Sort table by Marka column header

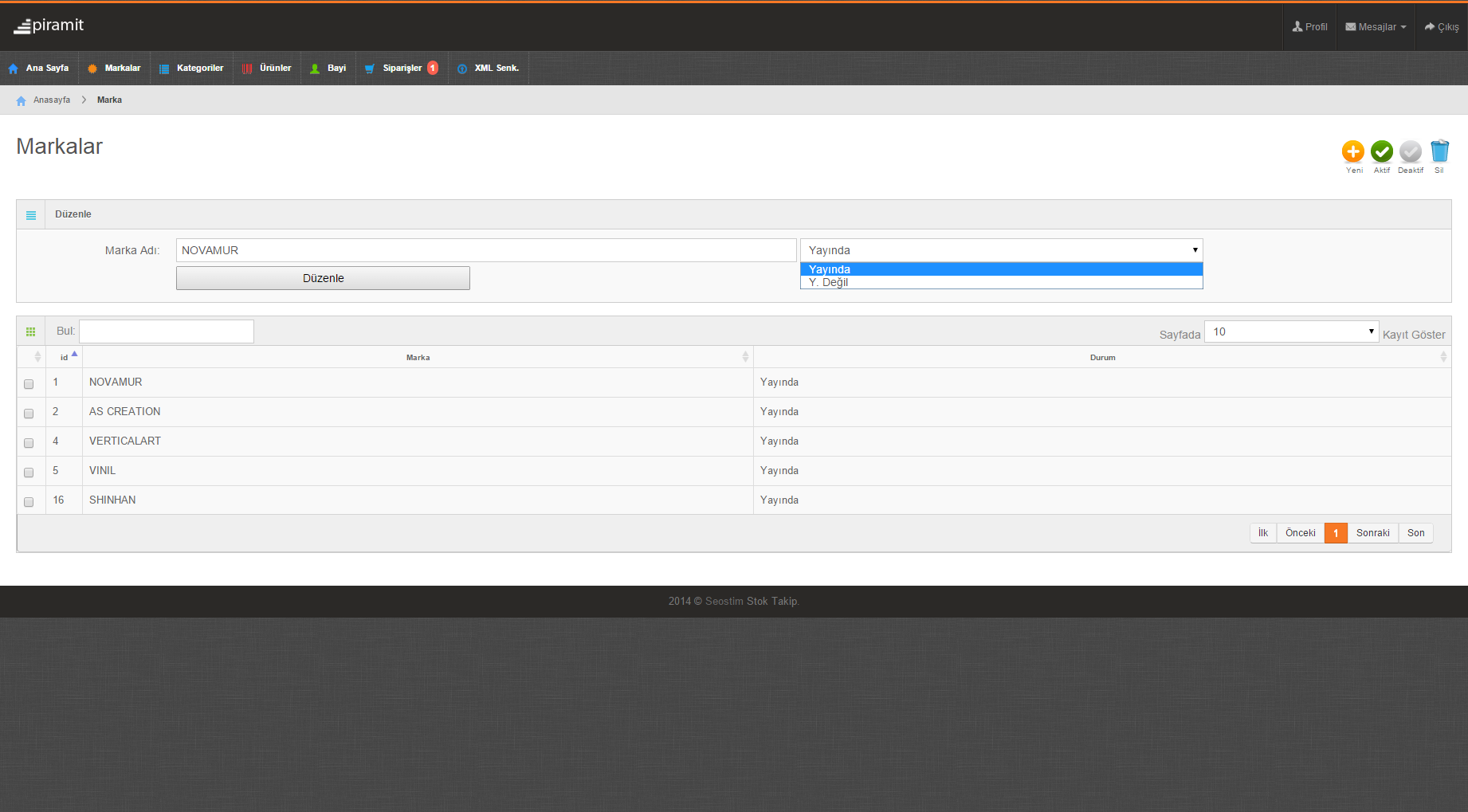(x=418, y=357)
